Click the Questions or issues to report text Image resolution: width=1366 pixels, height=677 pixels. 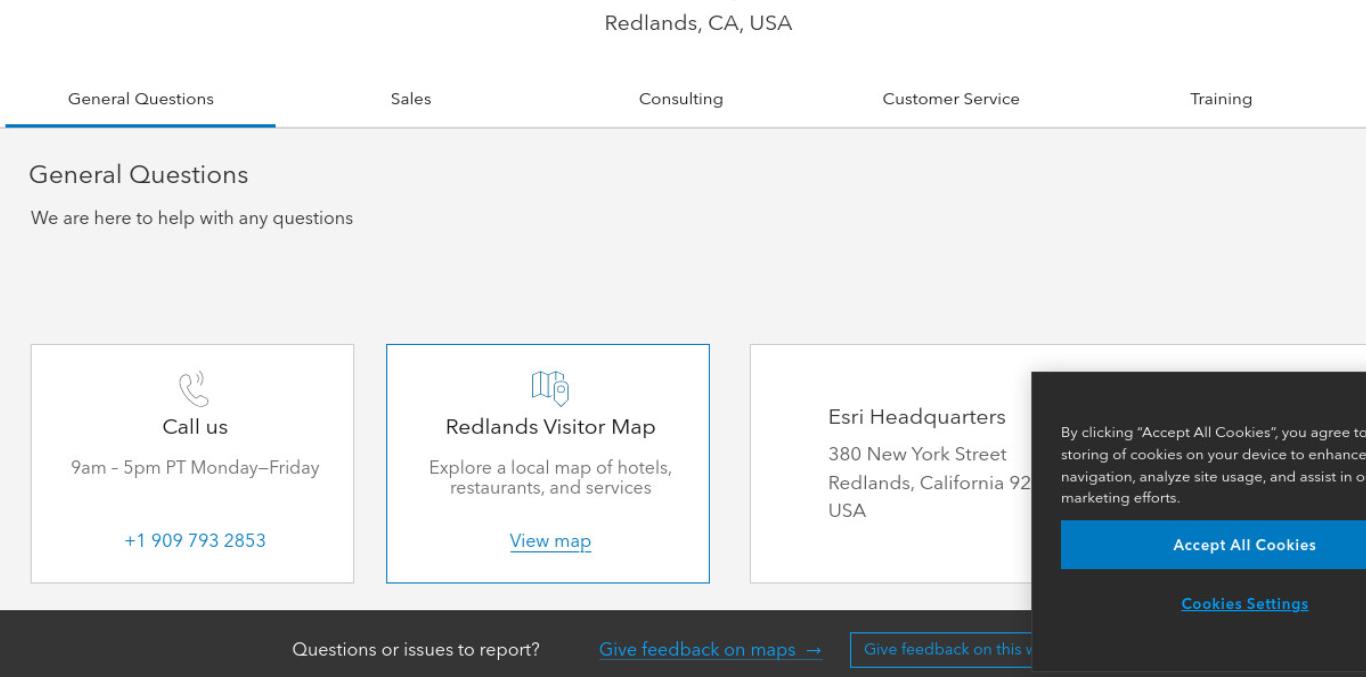415,650
